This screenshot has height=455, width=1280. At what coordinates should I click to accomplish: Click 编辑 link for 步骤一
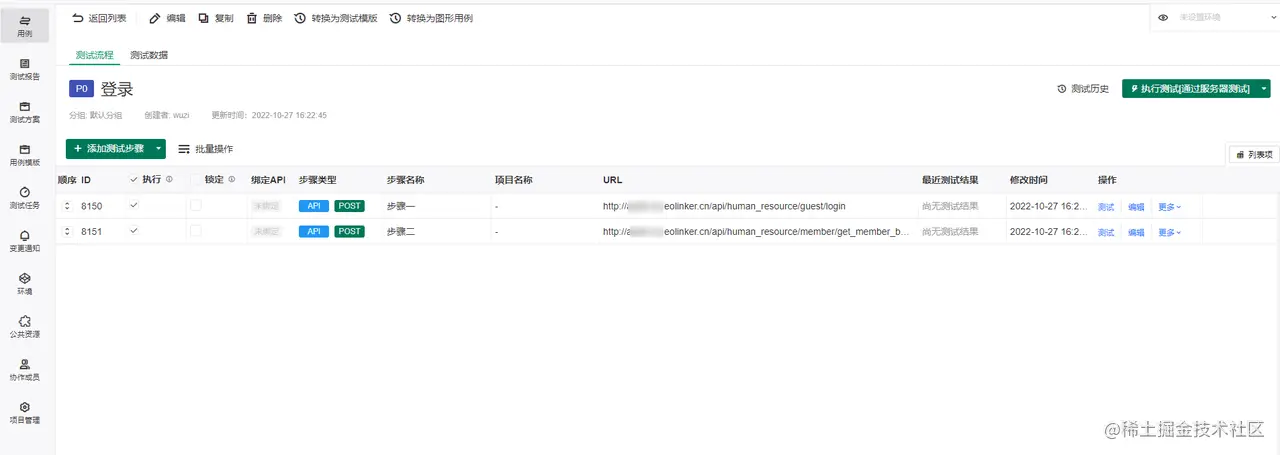point(1136,207)
